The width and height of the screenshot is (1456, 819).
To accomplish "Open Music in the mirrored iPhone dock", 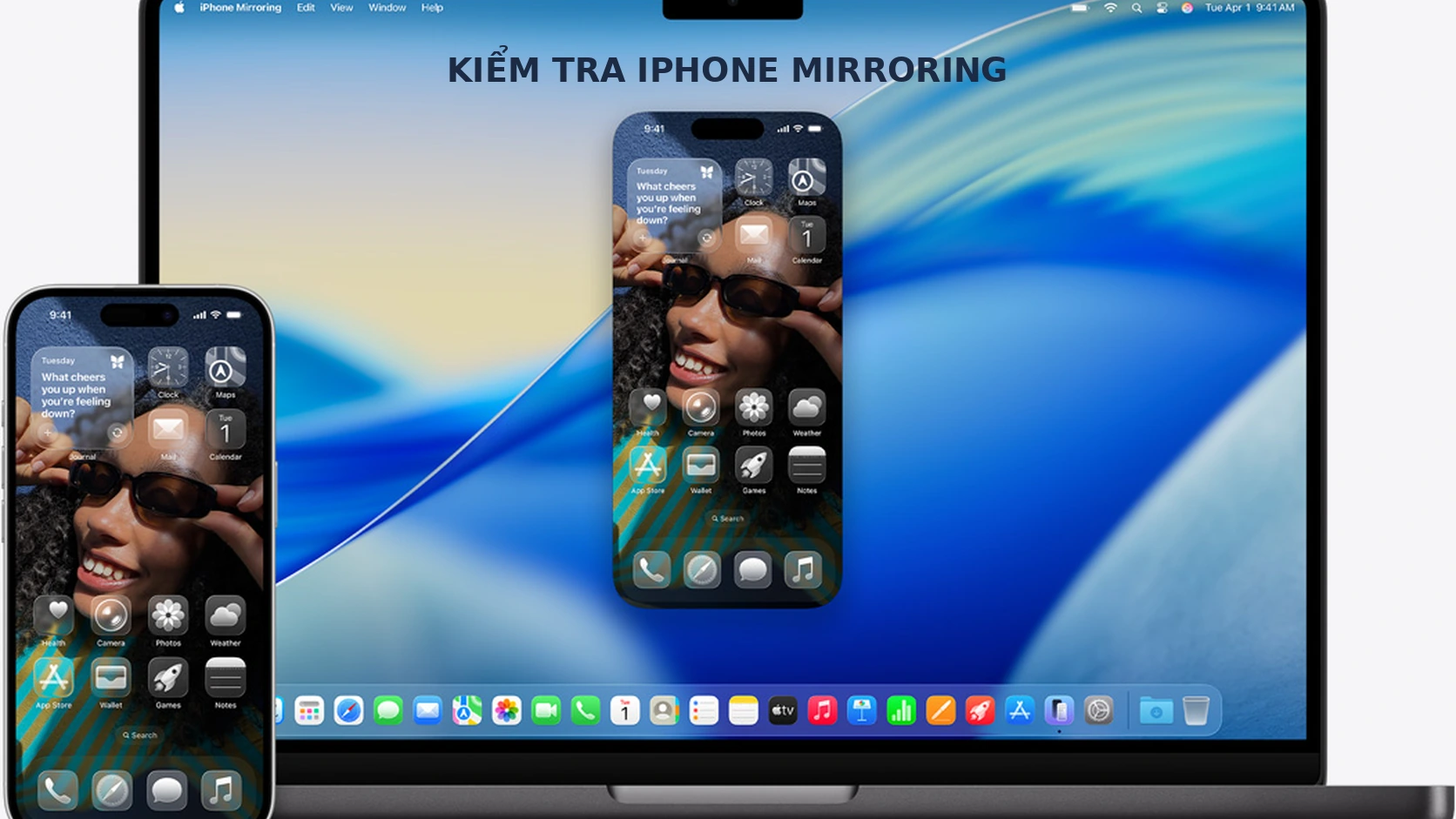I will click(803, 570).
